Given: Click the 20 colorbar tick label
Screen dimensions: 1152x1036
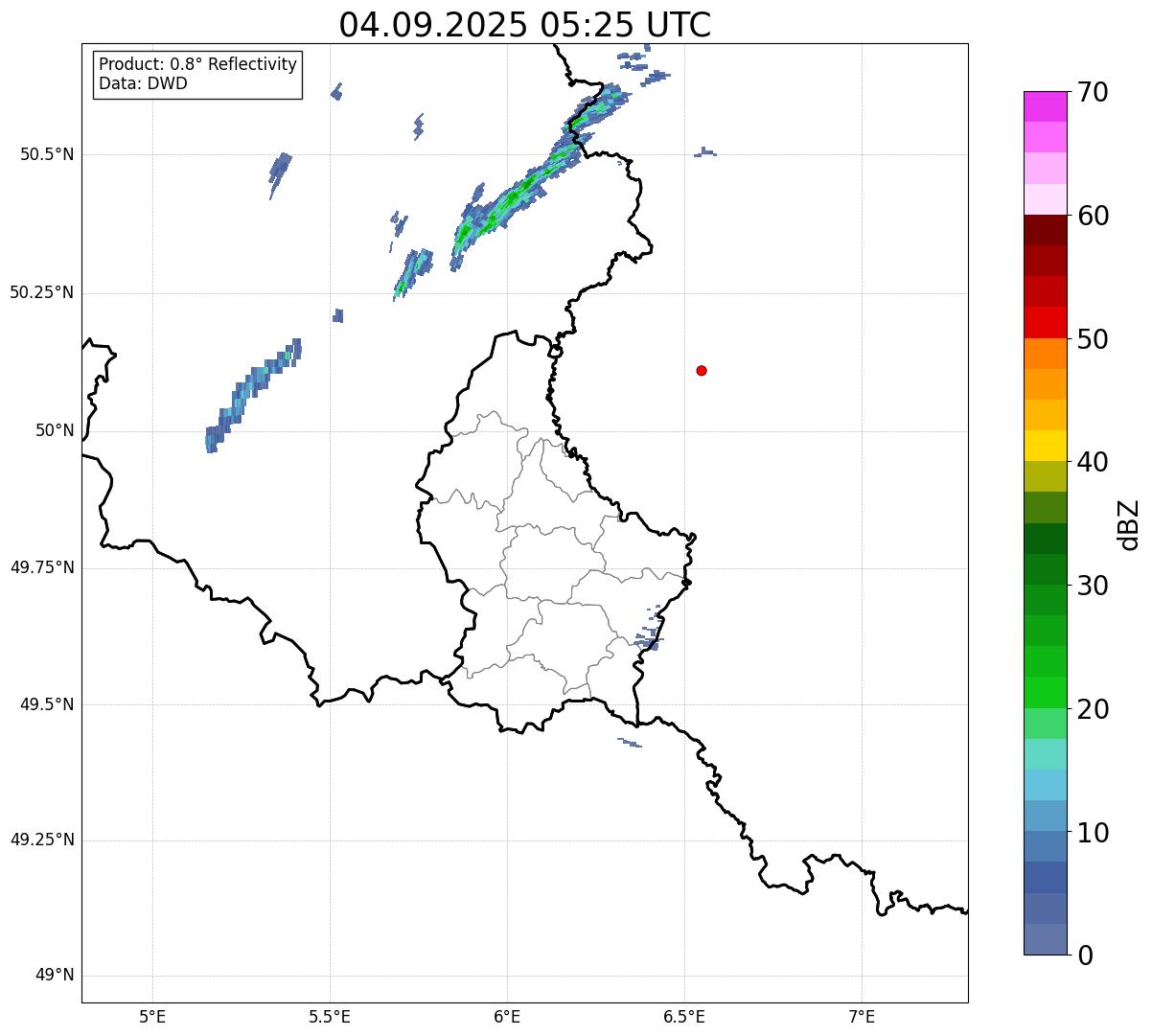Looking at the screenshot, I should tap(1093, 709).
